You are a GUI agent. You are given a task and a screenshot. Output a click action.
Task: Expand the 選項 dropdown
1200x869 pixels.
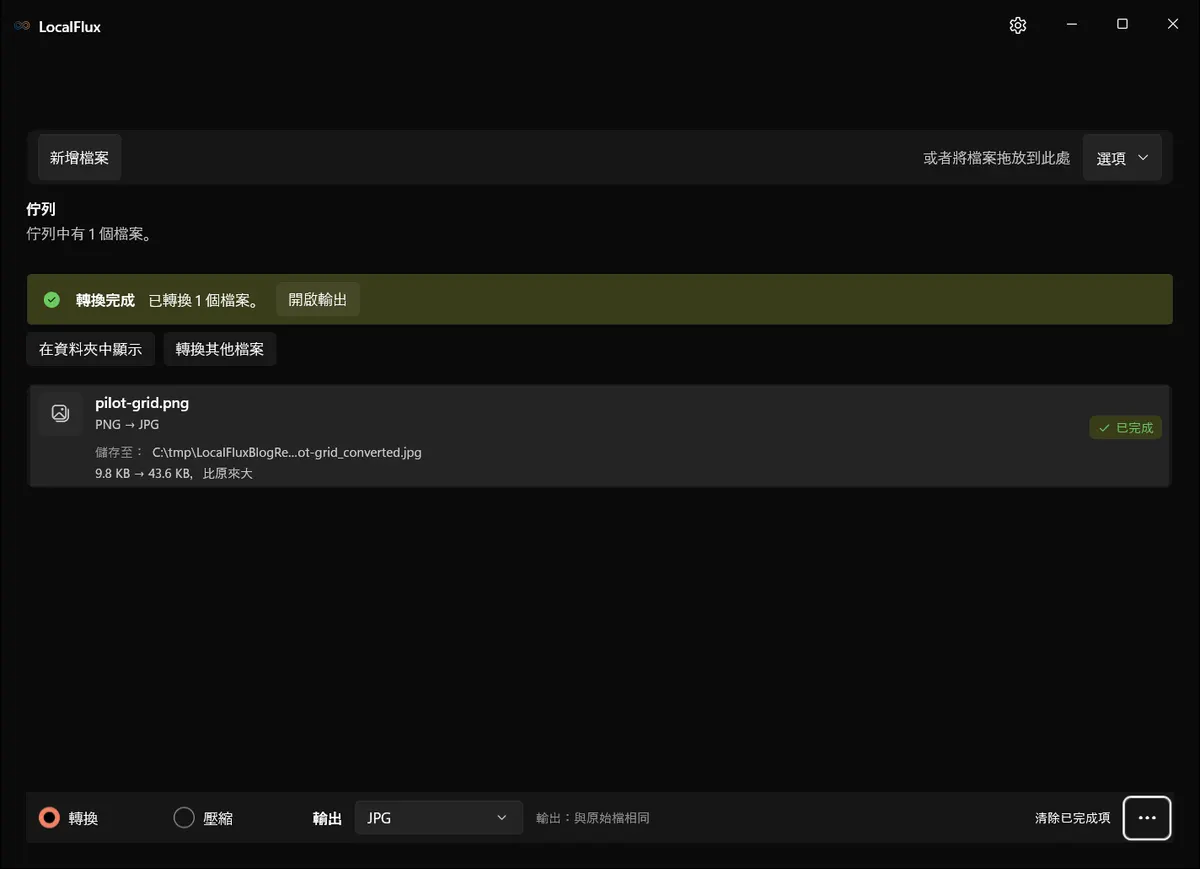pos(1122,158)
